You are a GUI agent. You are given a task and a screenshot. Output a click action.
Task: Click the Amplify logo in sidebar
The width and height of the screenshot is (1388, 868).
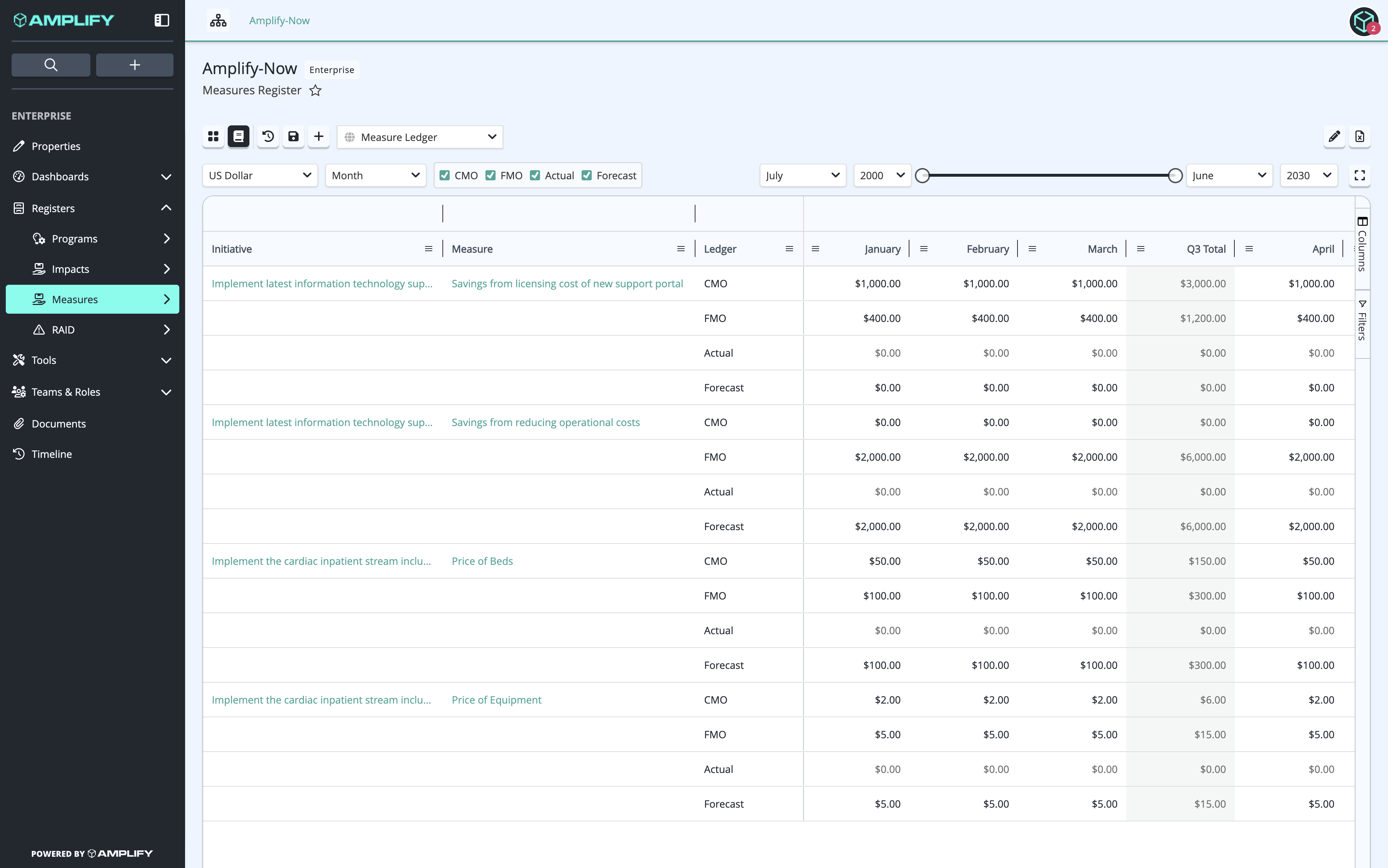click(x=64, y=20)
